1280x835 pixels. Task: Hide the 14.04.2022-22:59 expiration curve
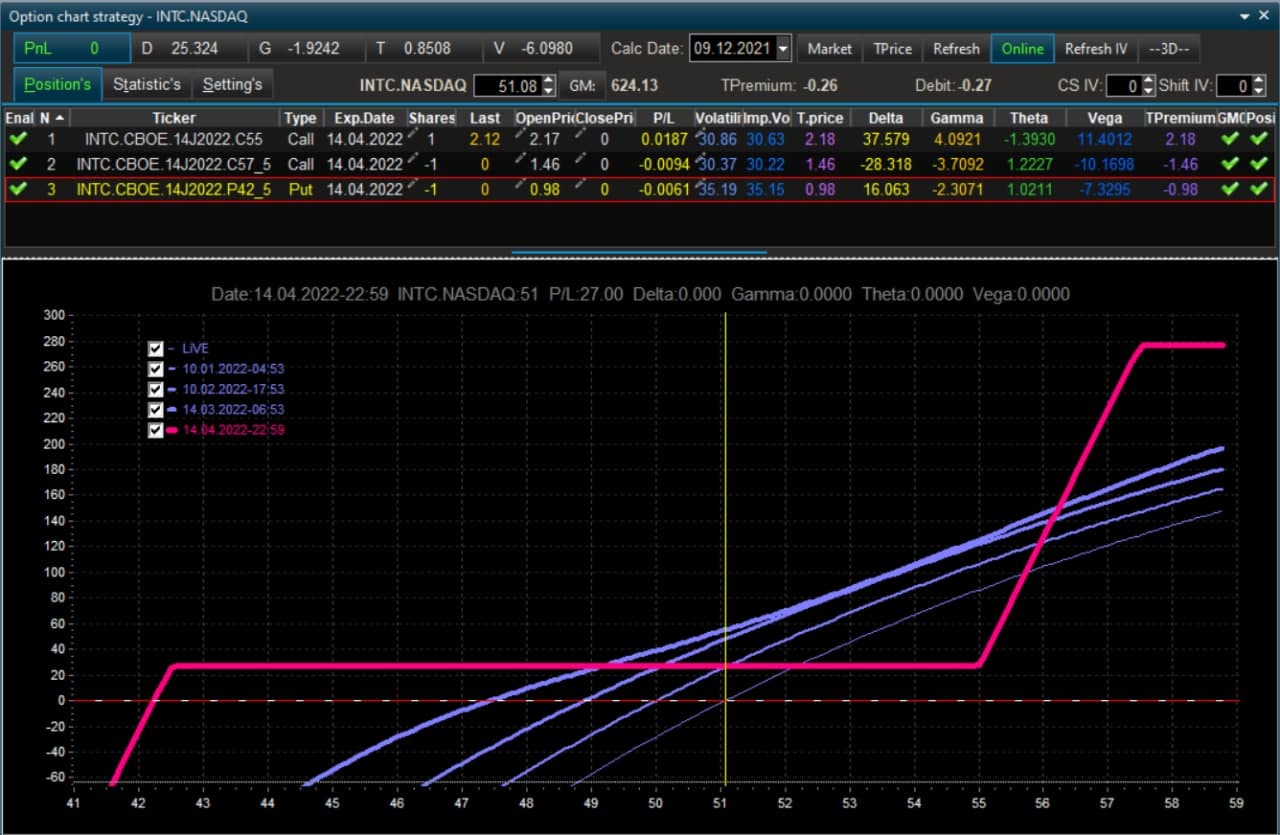pyautogui.click(x=156, y=430)
